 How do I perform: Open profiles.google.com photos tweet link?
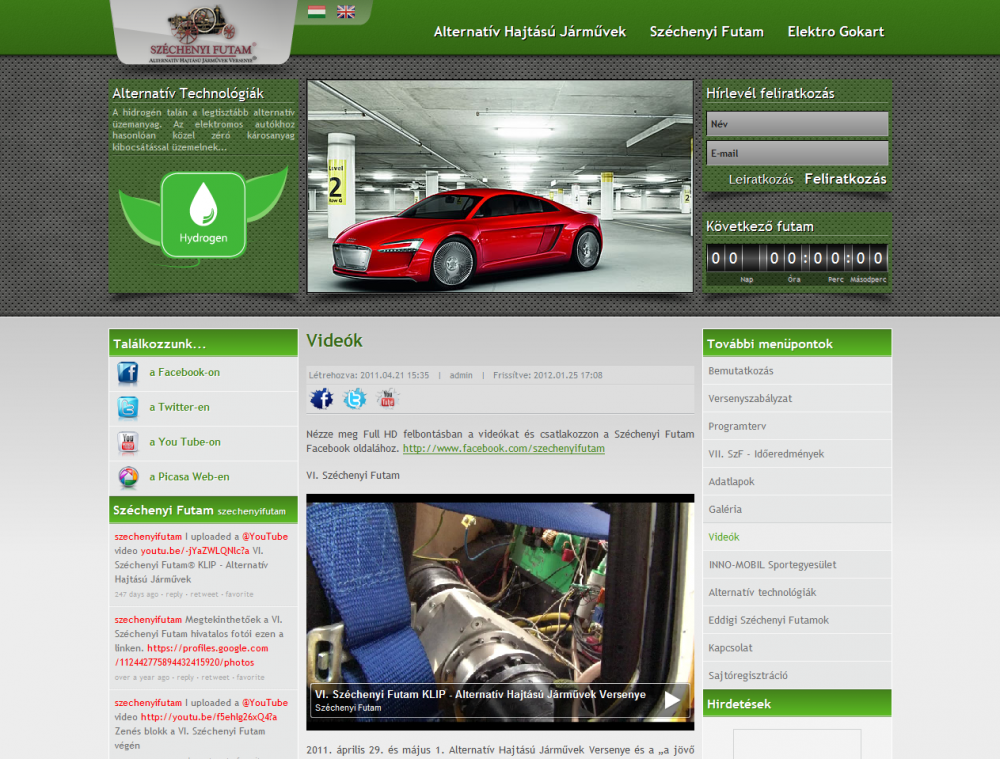coord(191,655)
